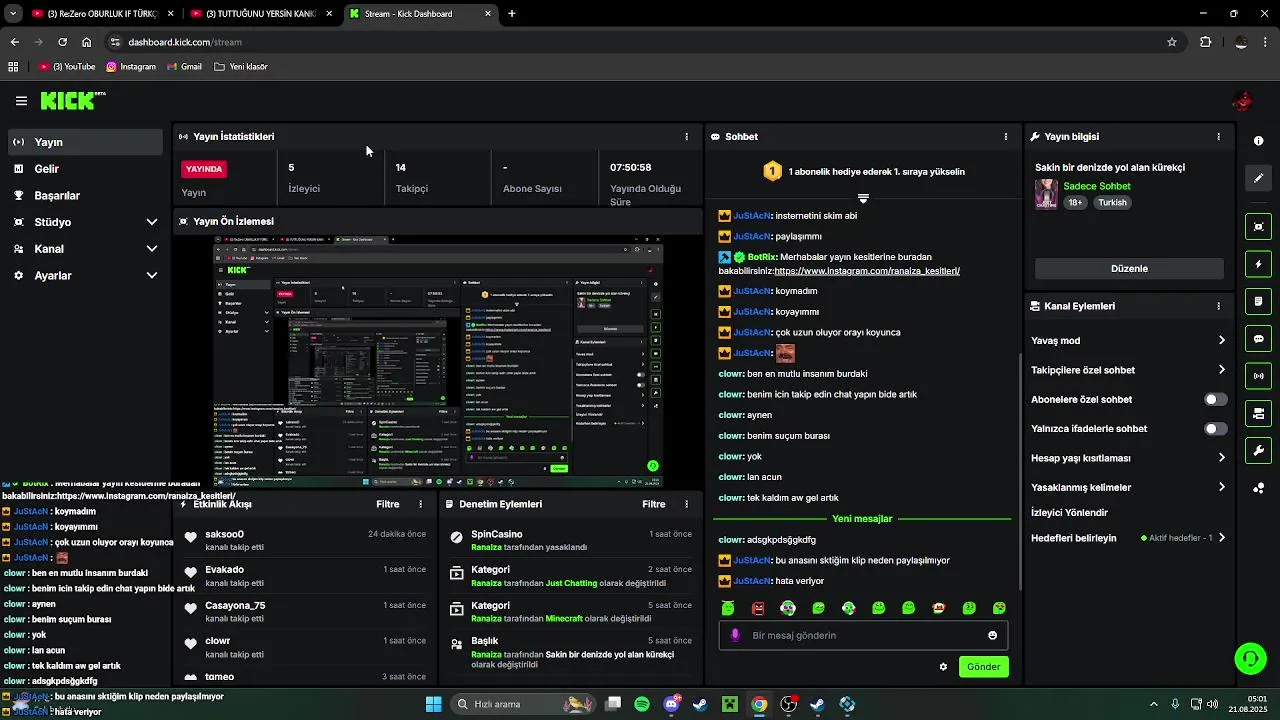
Task: Open Yavaş mod settings arrow
Action: (1221, 340)
